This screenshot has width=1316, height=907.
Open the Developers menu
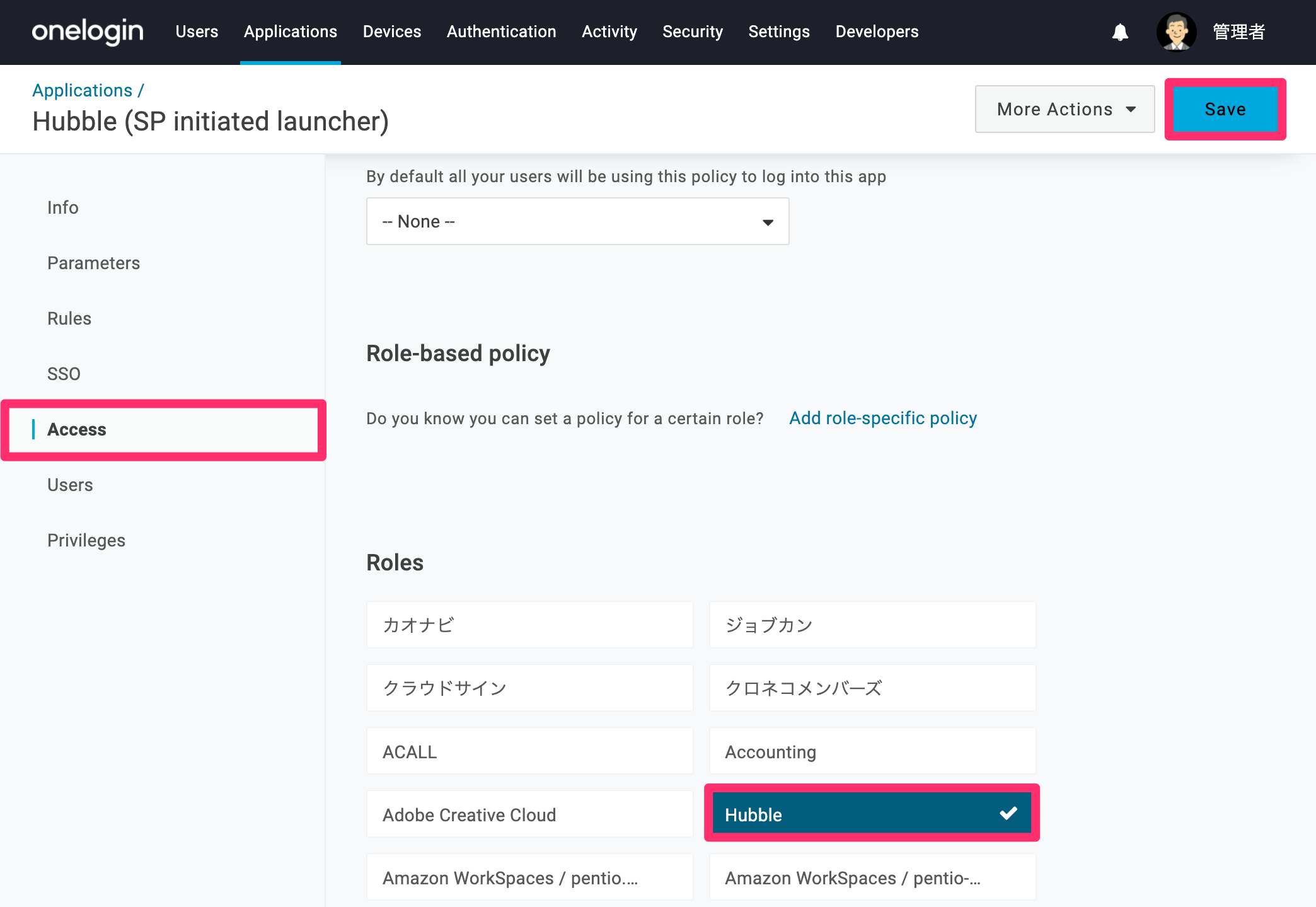[877, 32]
